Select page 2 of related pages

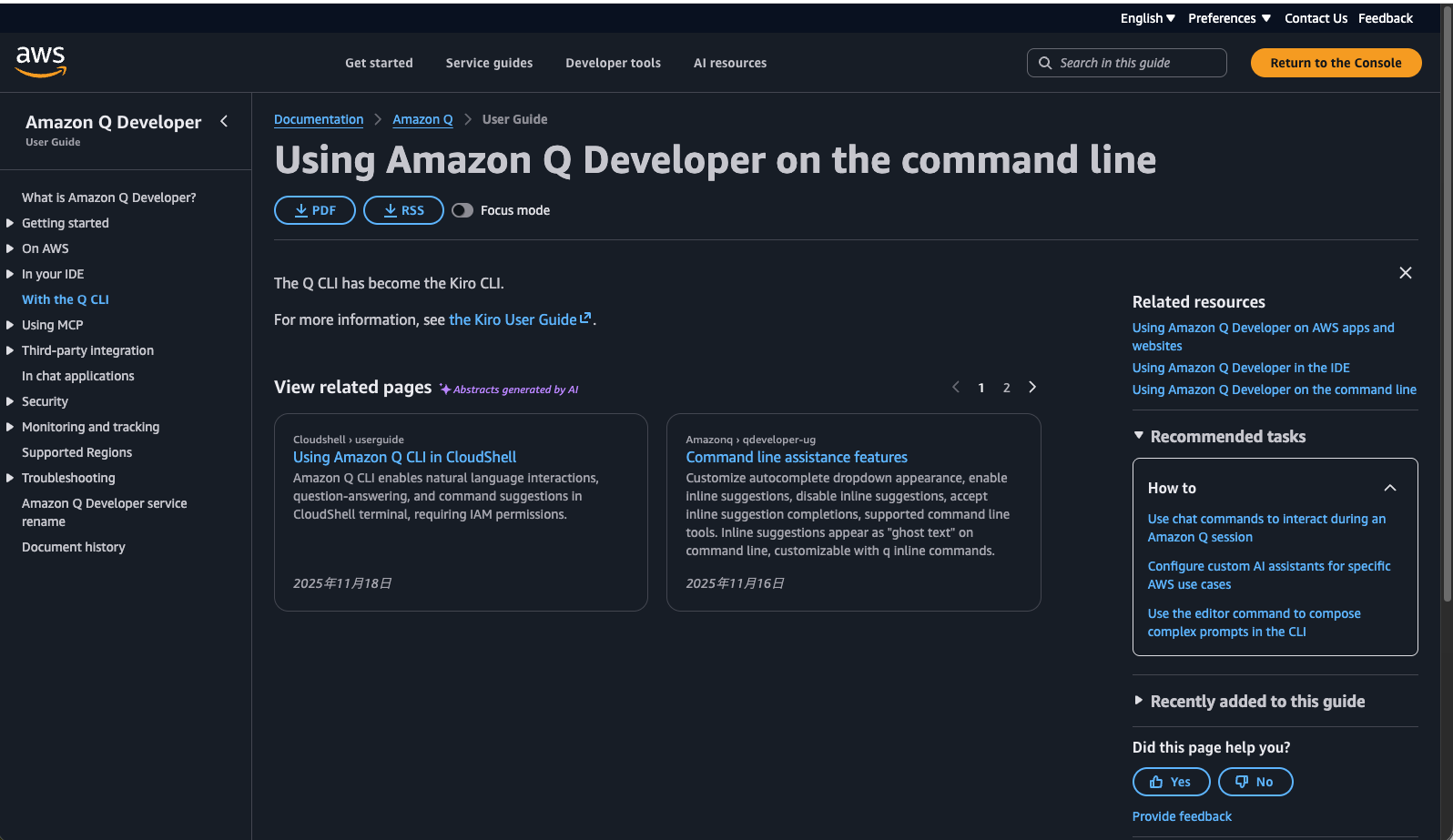tap(1007, 388)
